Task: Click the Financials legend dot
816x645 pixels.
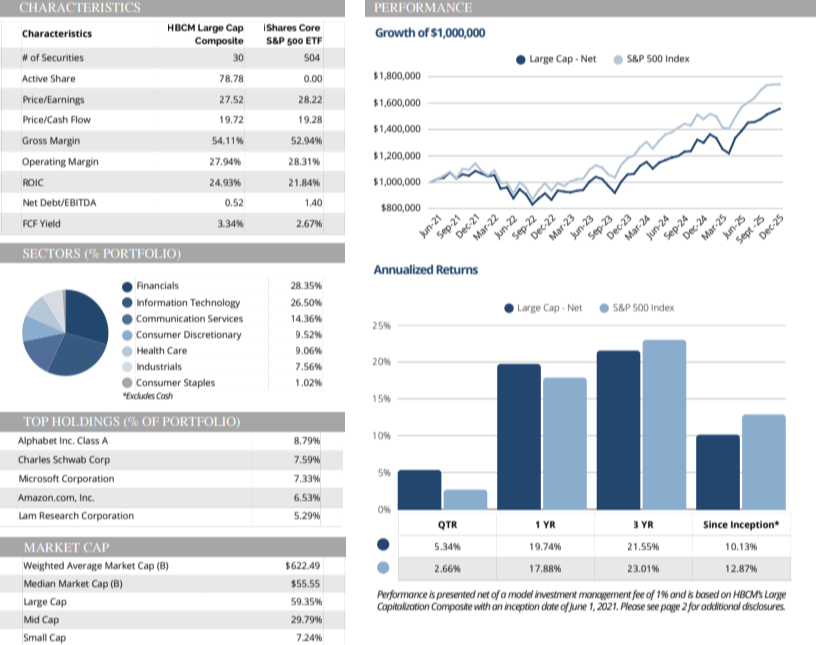Action: pyautogui.click(x=126, y=286)
